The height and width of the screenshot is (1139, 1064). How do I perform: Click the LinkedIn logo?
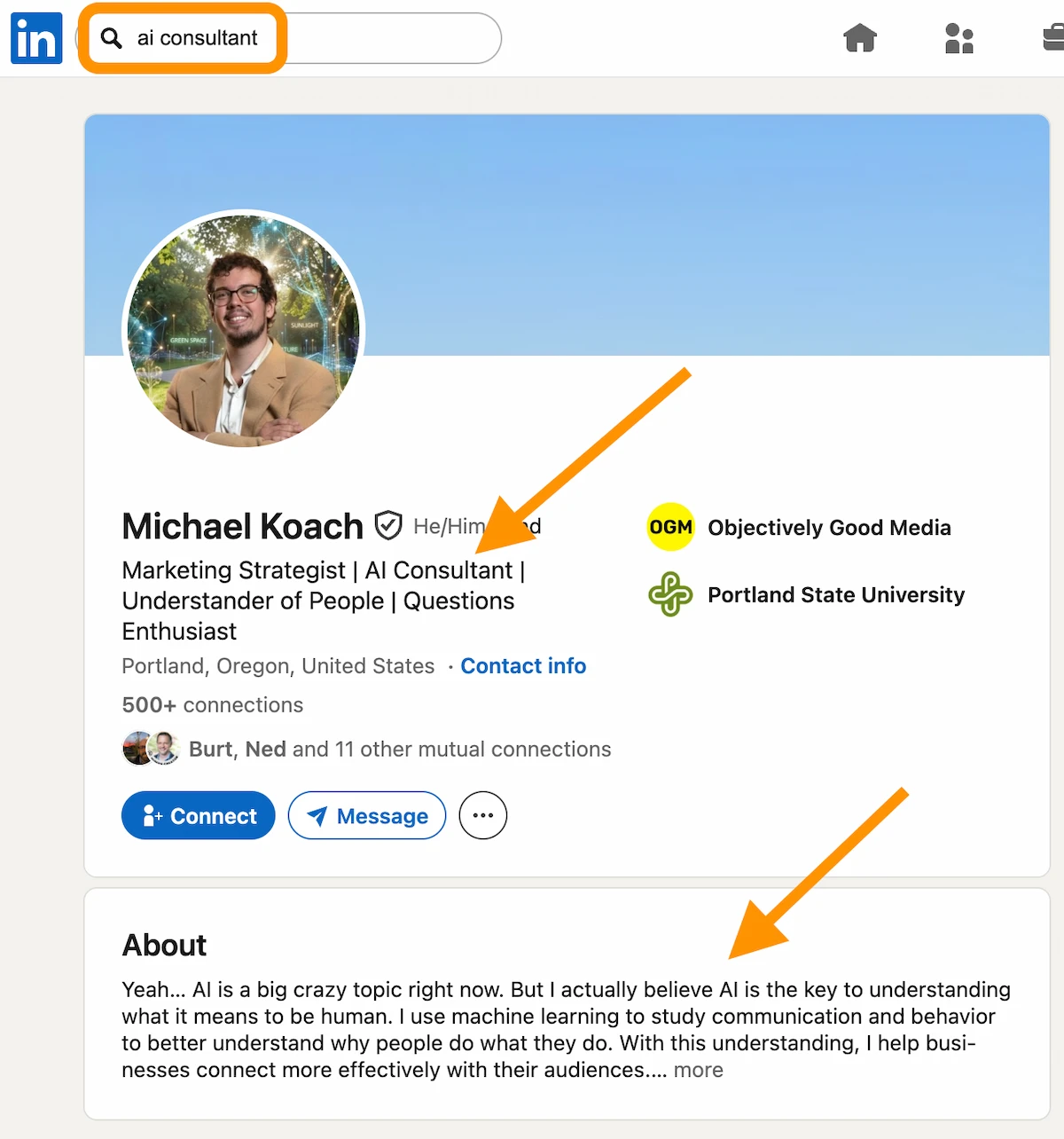[35, 38]
